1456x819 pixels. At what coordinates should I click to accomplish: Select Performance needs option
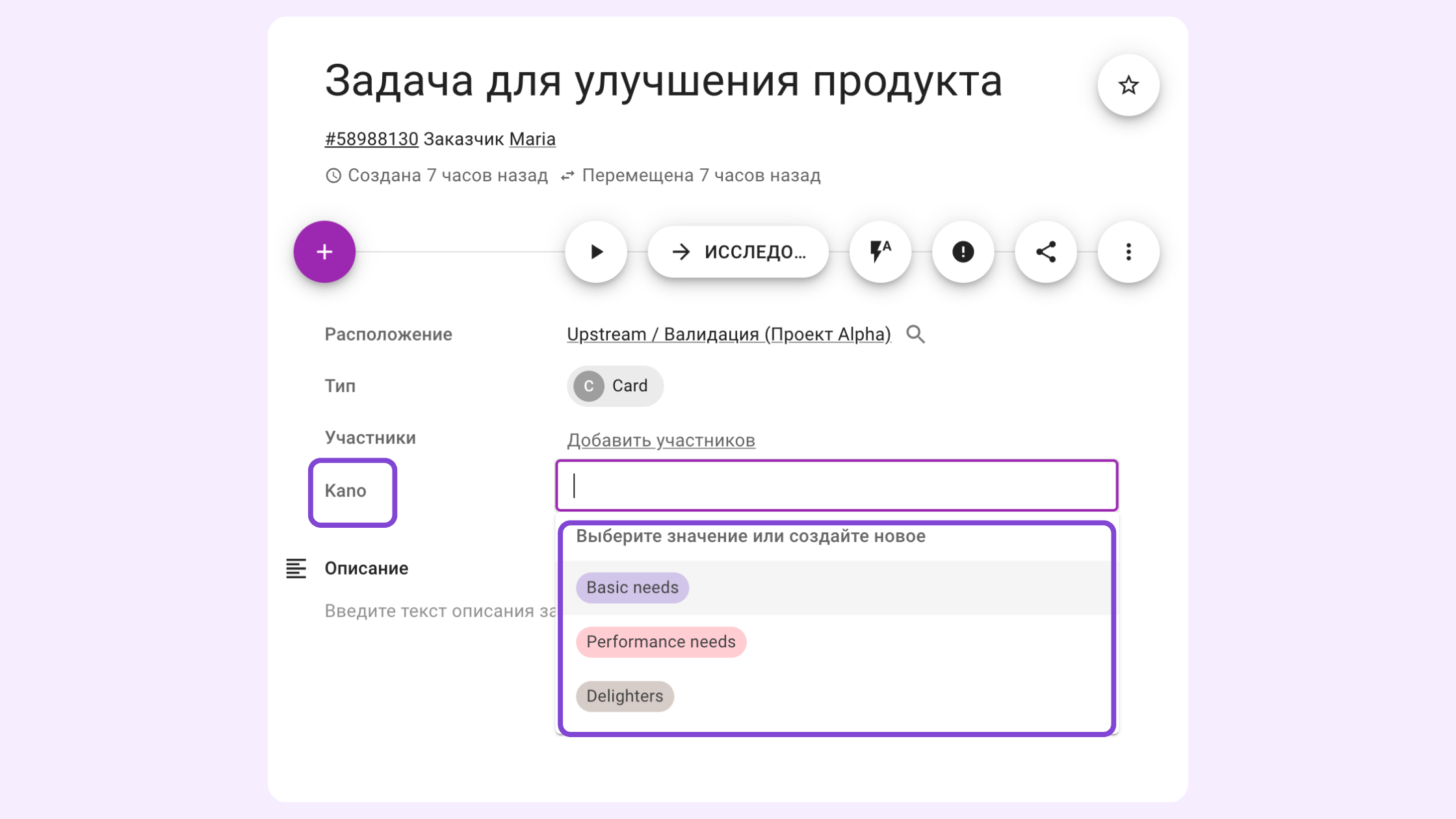[660, 642]
